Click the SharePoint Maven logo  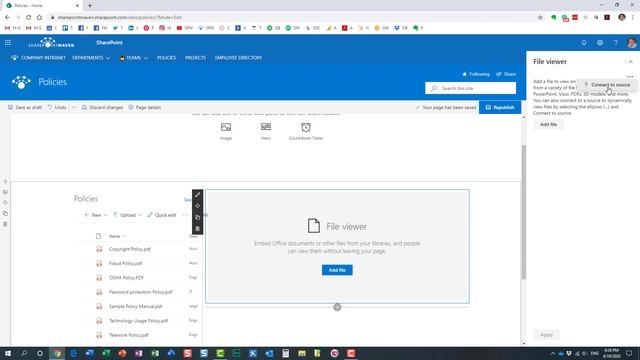tap(51, 42)
